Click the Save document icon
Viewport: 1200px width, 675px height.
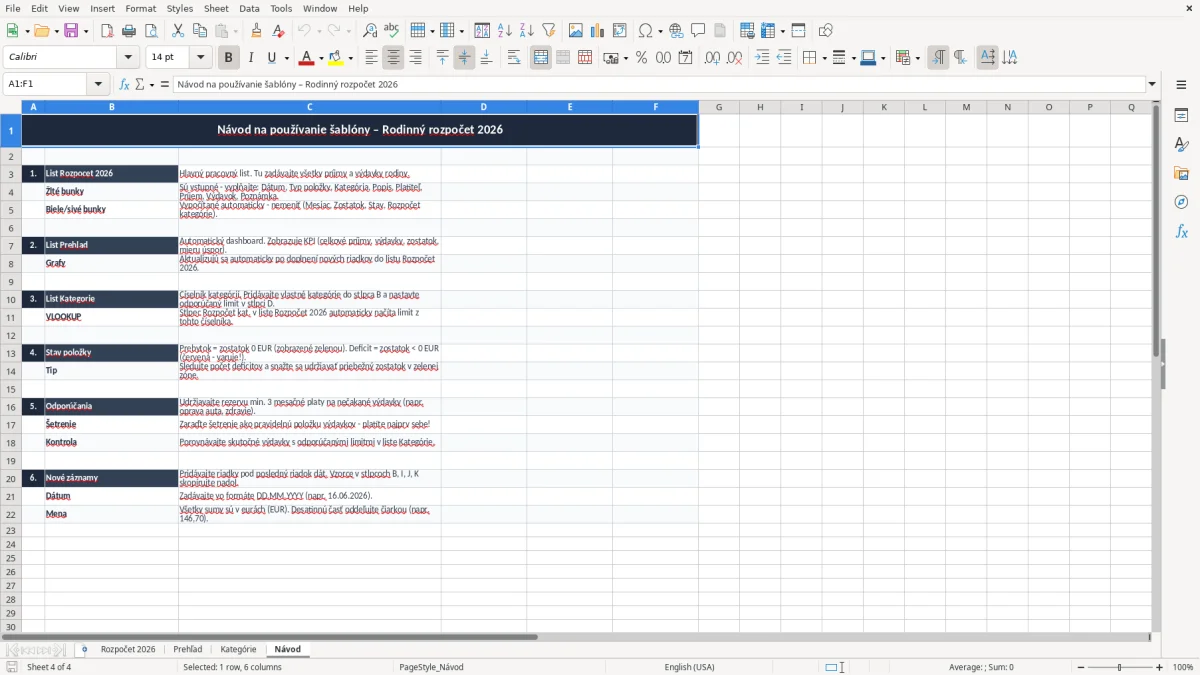tap(70, 31)
